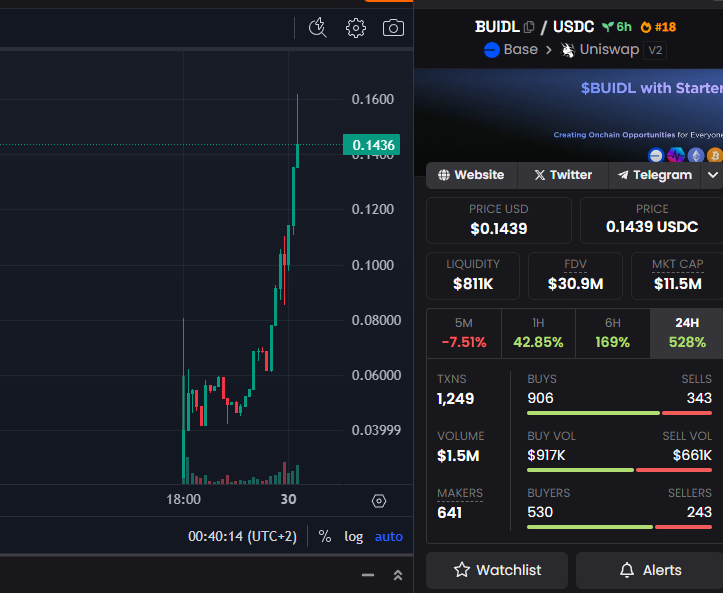
Task: Click the TXNS value 1,249
Action: [x=455, y=399]
